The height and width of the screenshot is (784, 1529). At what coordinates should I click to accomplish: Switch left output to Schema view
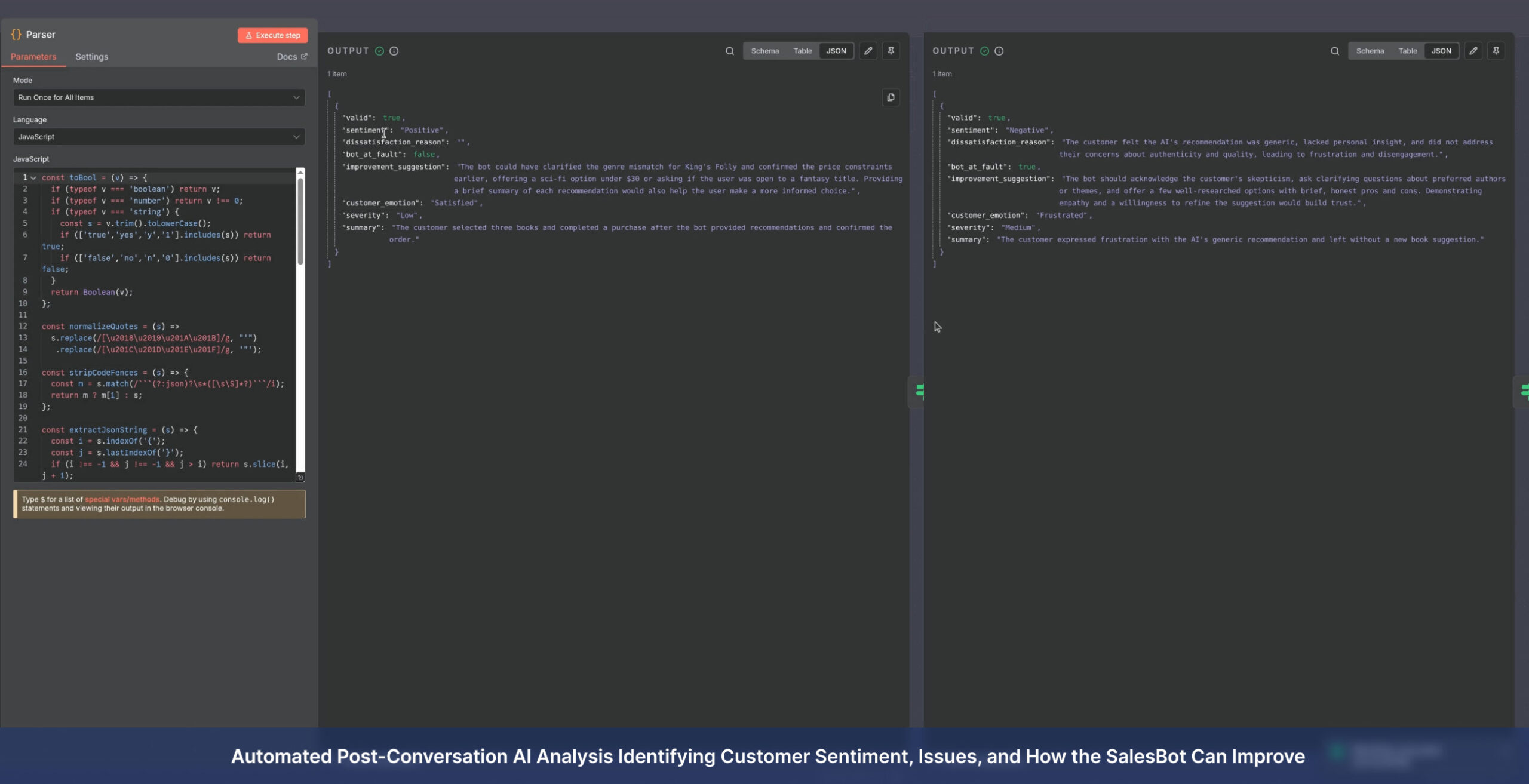click(x=764, y=51)
